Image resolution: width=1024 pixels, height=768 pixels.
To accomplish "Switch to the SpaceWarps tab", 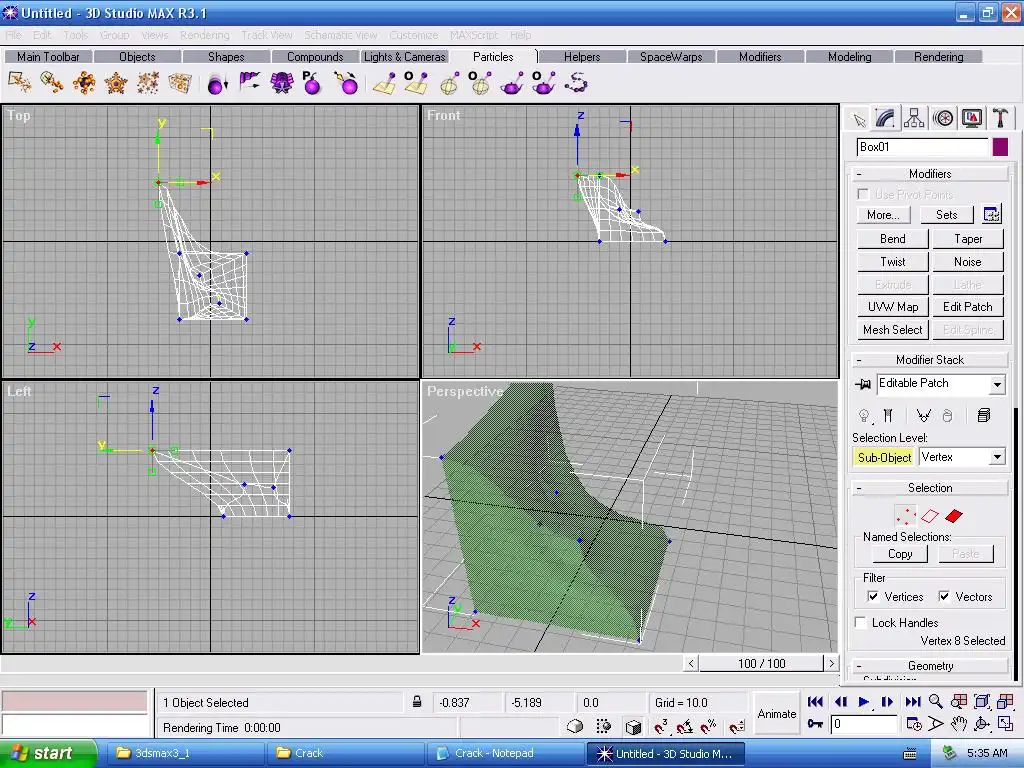I will point(671,57).
